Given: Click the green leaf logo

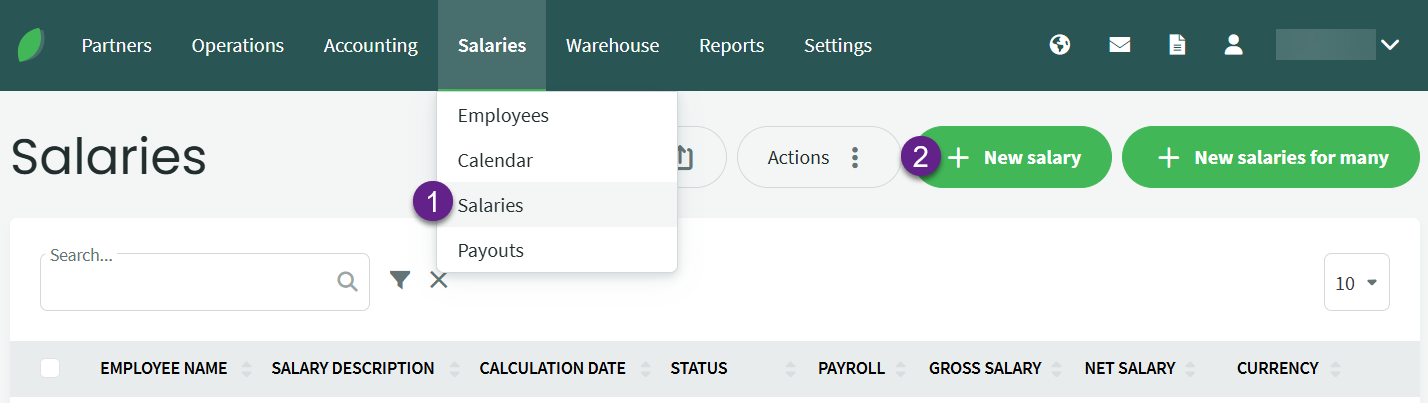Looking at the screenshot, I should tap(31, 45).
